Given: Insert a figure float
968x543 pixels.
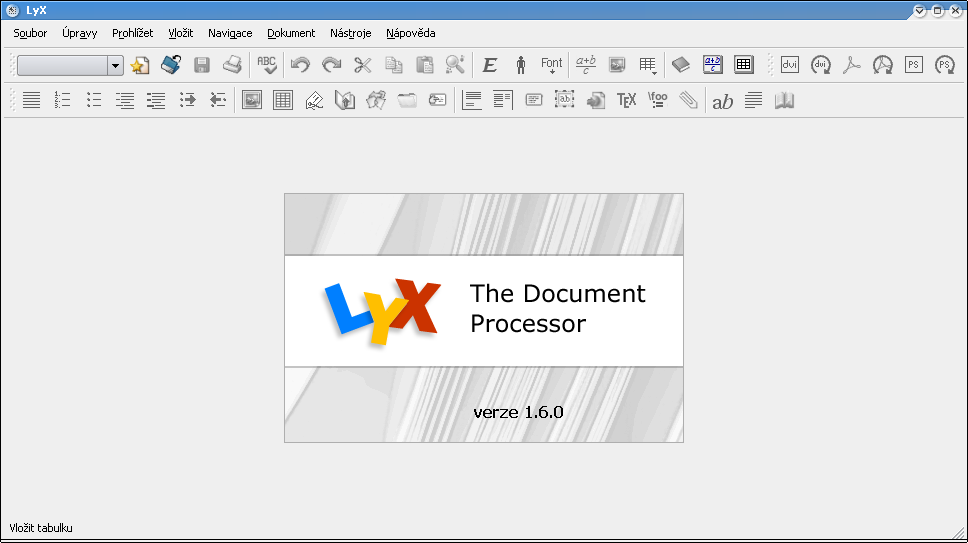Looking at the screenshot, I should [x=252, y=100].
